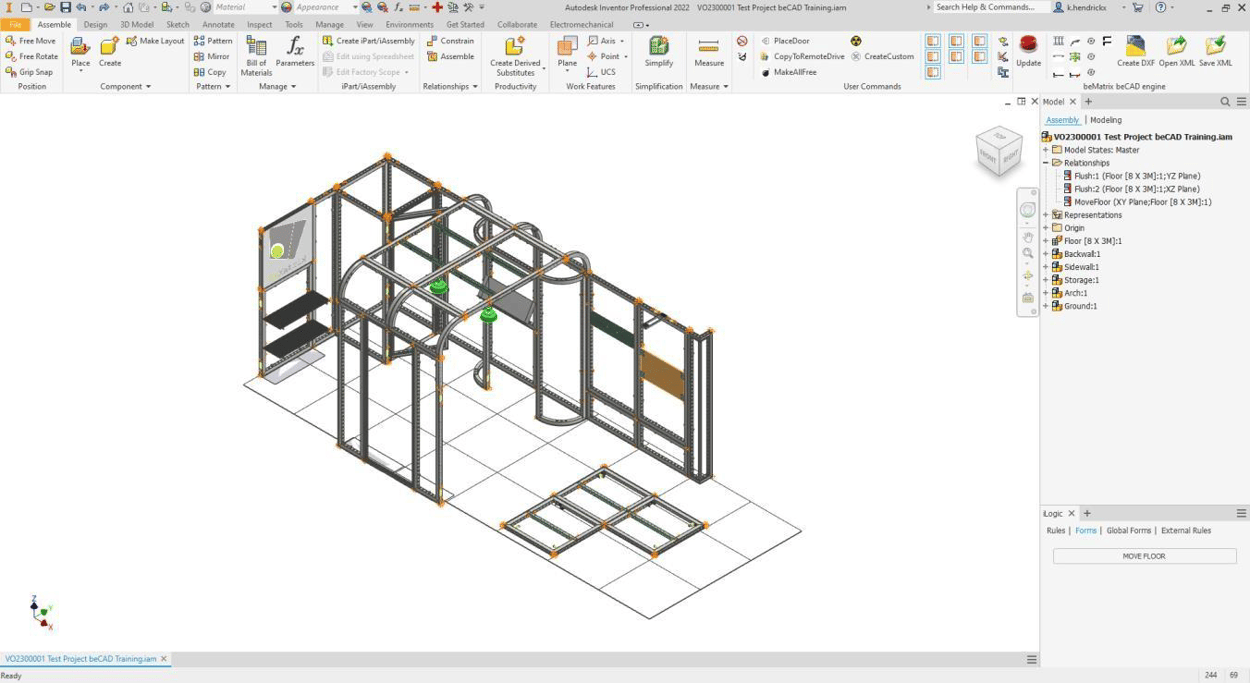Select the Free Move tool

pos(30,41)
